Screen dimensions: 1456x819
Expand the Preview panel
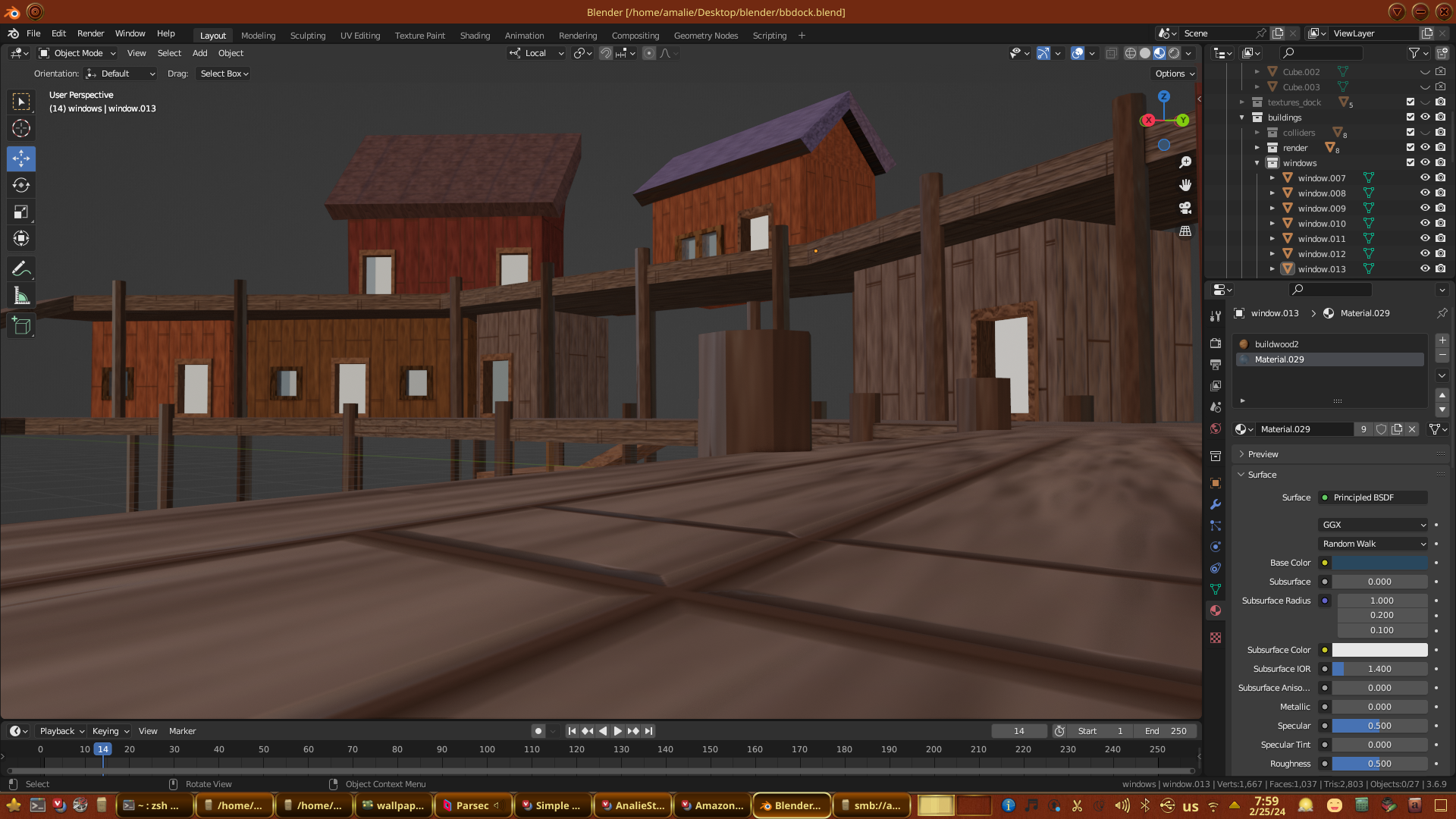tap(1263, 454)
